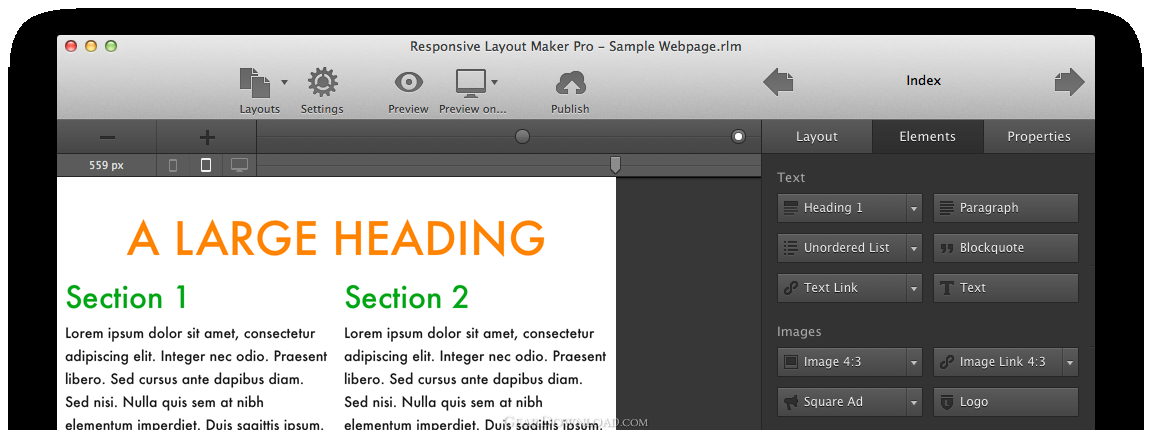
Task: Minimize window with yellow button
Action: click(x=91, y=46)
